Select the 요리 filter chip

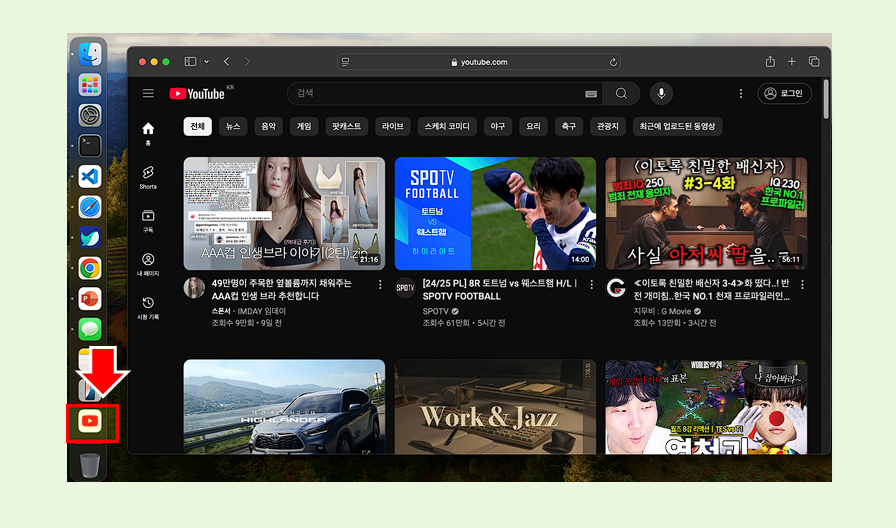[x=533, y=126]
